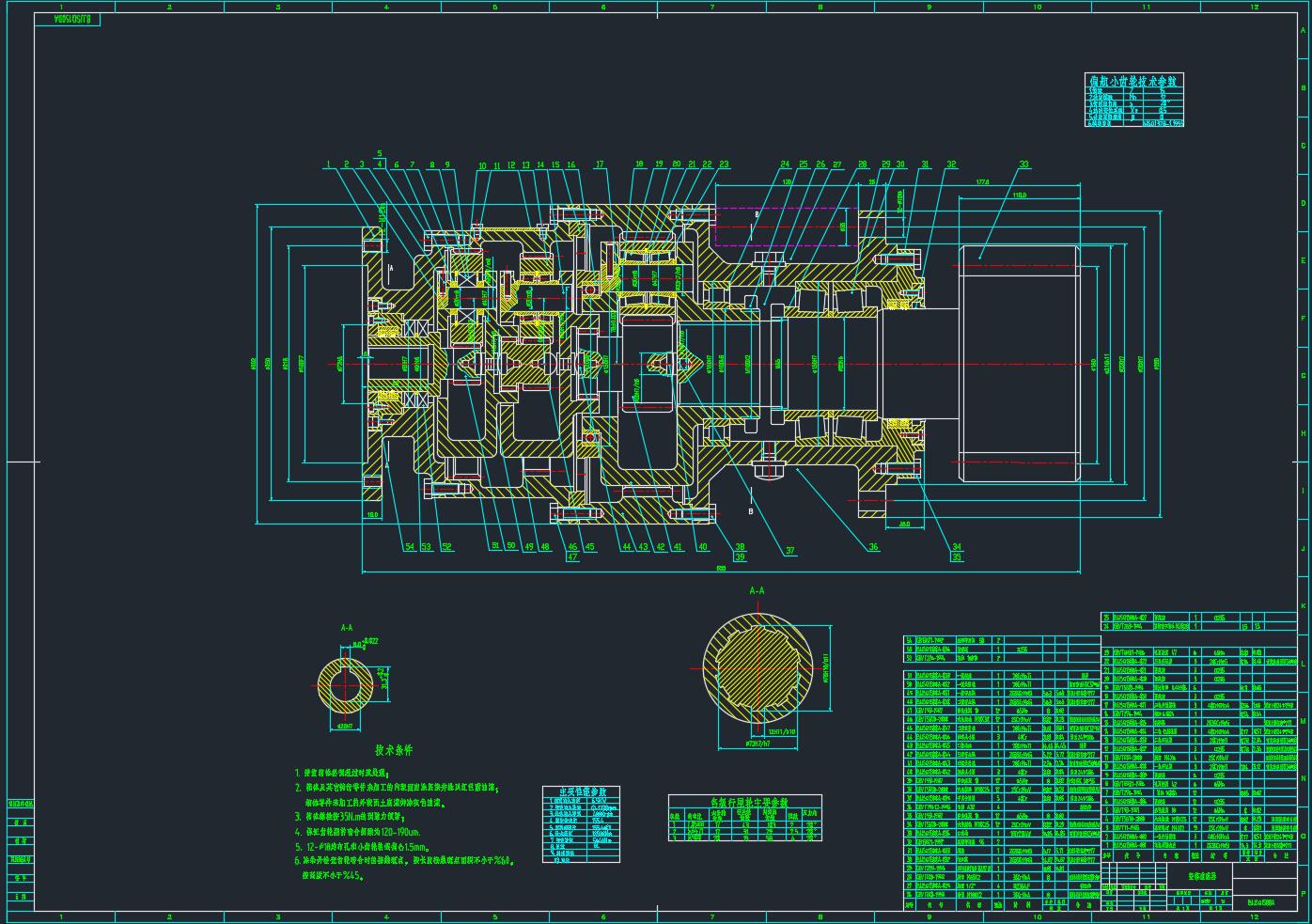Viewport: 1312px width, 924px height.
Task: Select the 技术条件 technical requirements heading
Action: (x=394, y=750)
